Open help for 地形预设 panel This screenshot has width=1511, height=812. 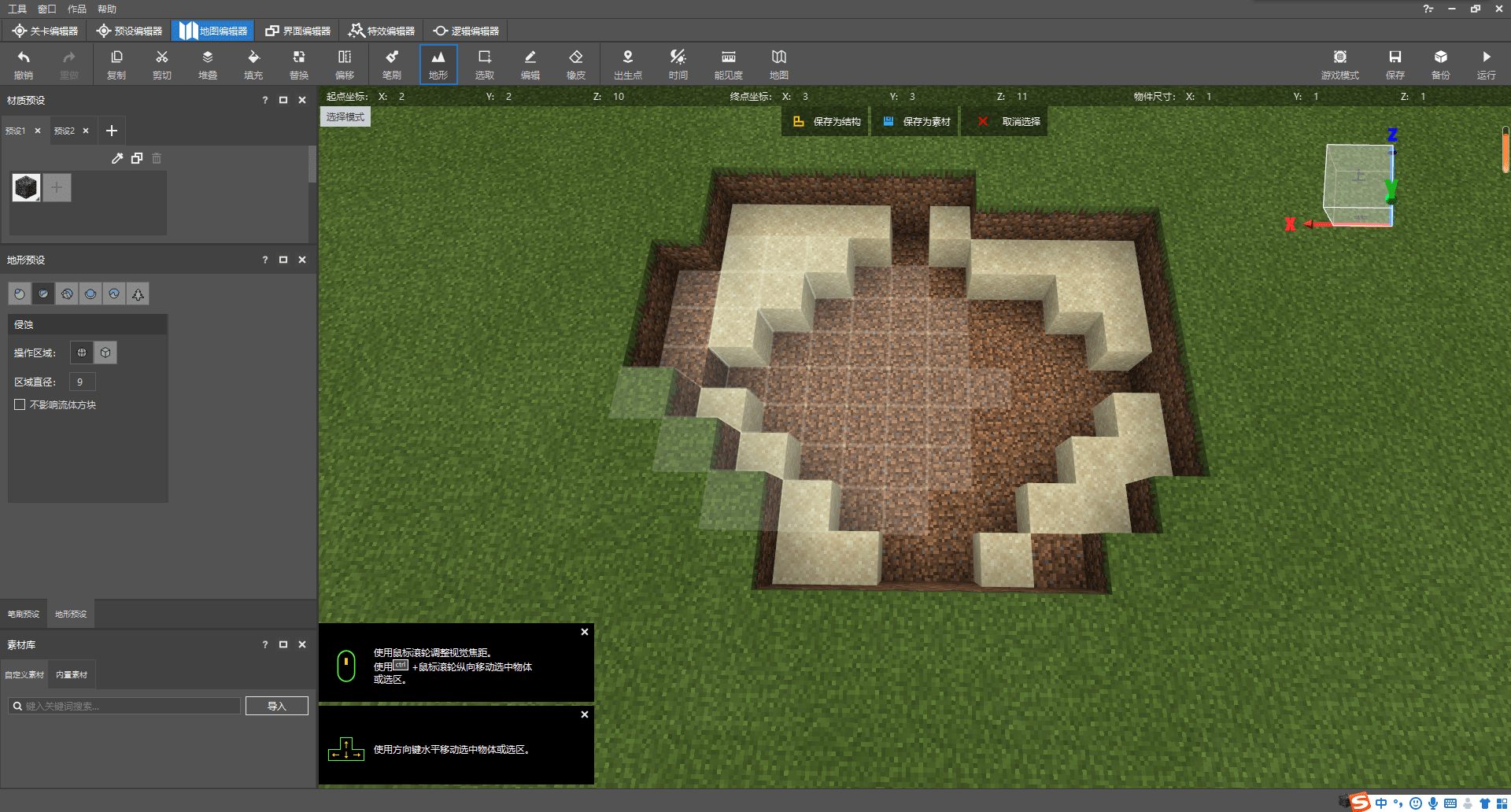pos(265,260)
